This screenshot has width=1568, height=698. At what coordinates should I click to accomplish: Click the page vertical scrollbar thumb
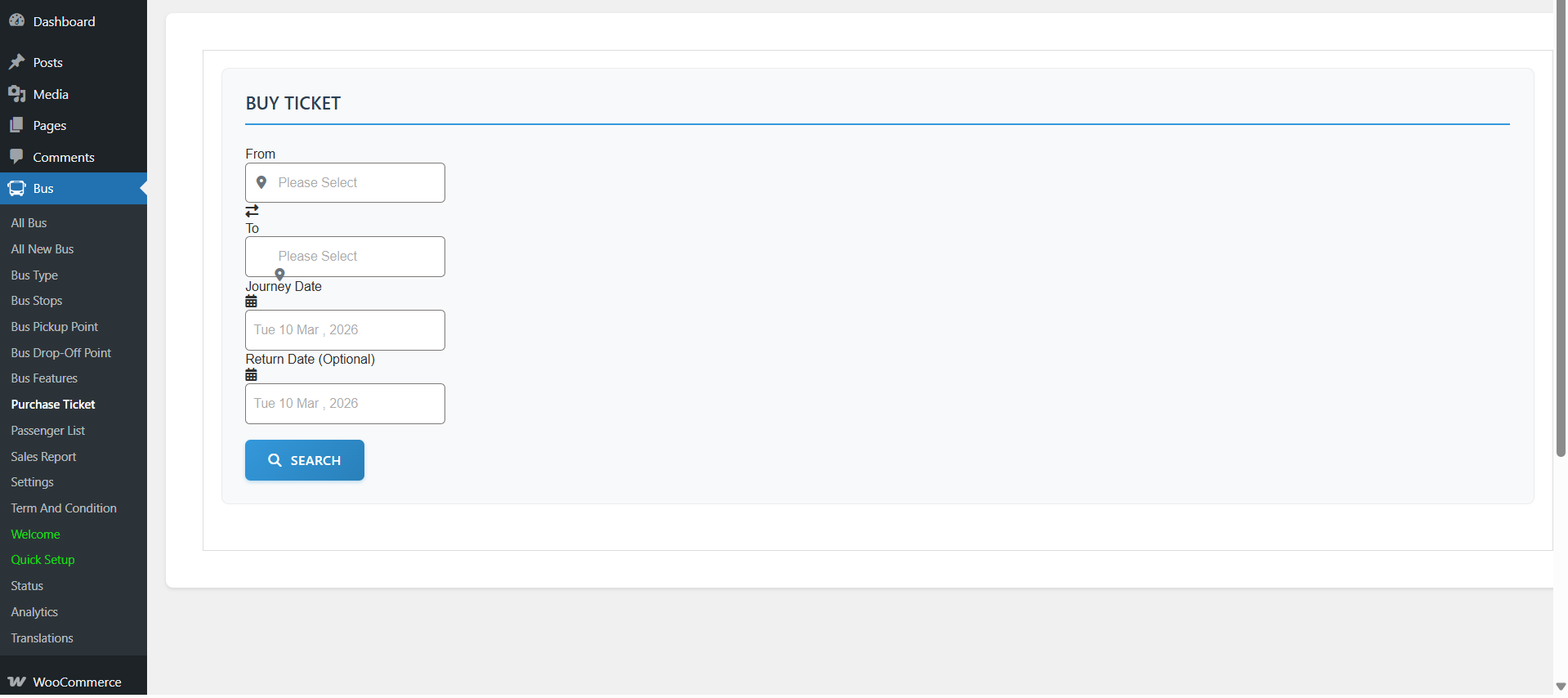(1561, 229)
